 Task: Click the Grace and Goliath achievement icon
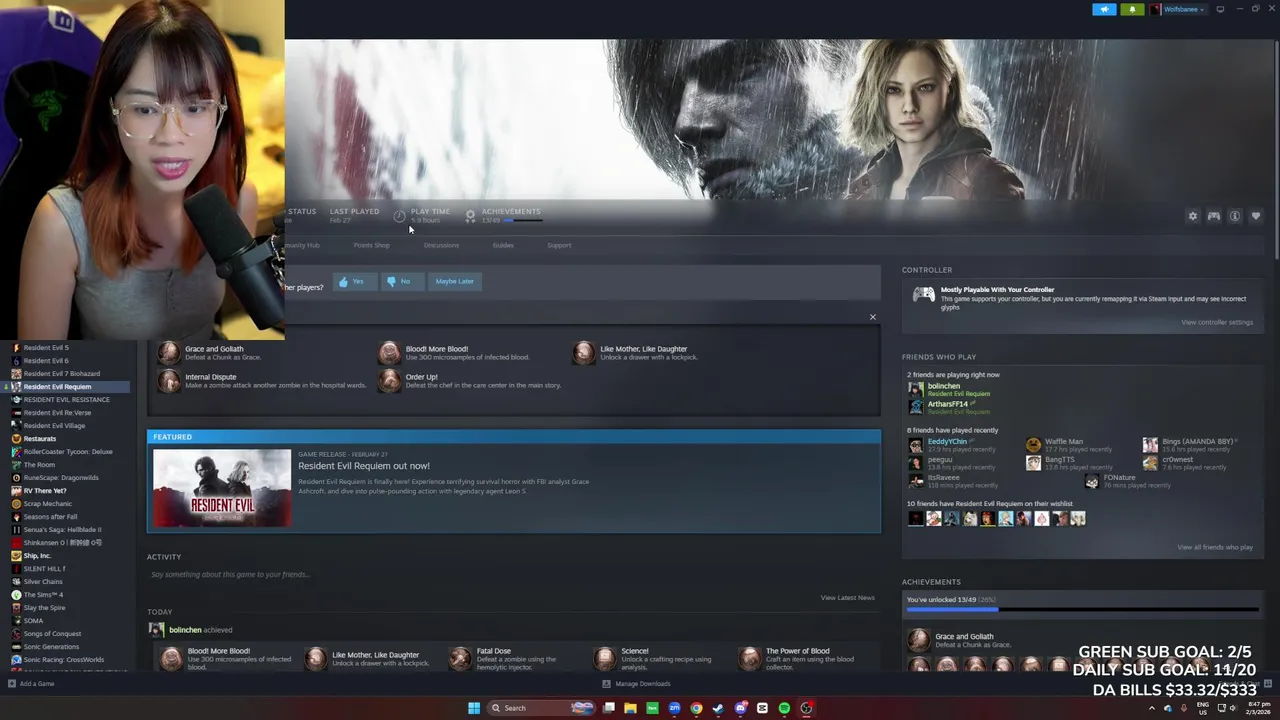pos(169,353)
